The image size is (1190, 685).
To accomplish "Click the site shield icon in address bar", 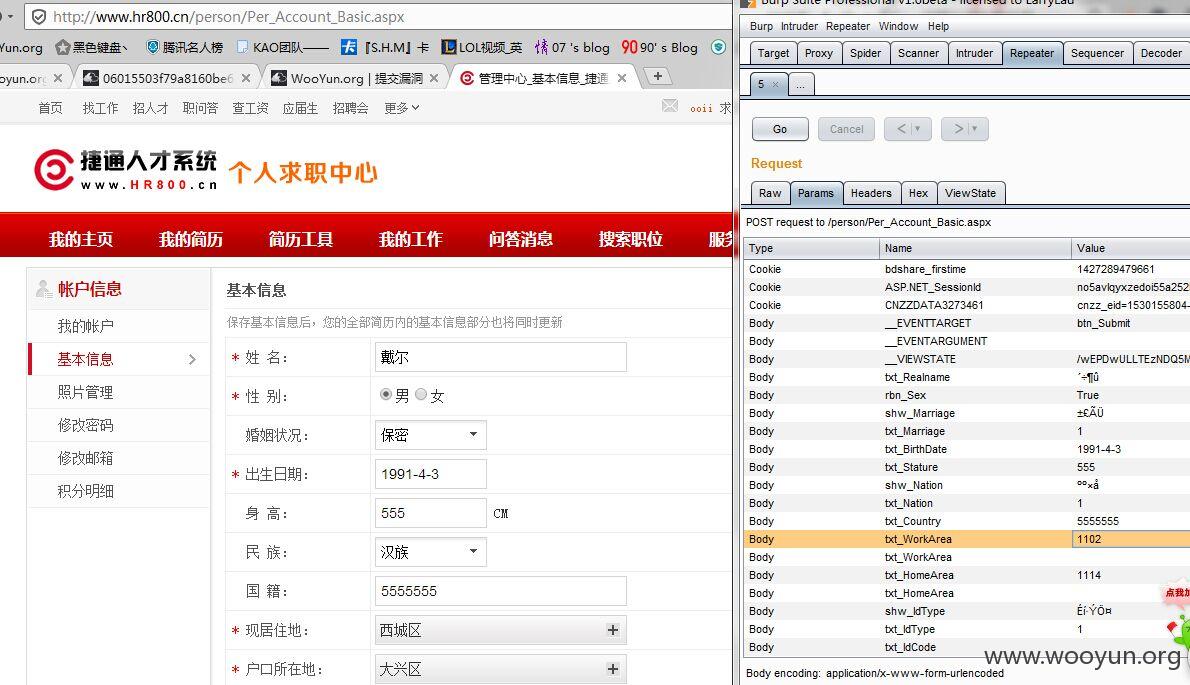I will point(38,16).
